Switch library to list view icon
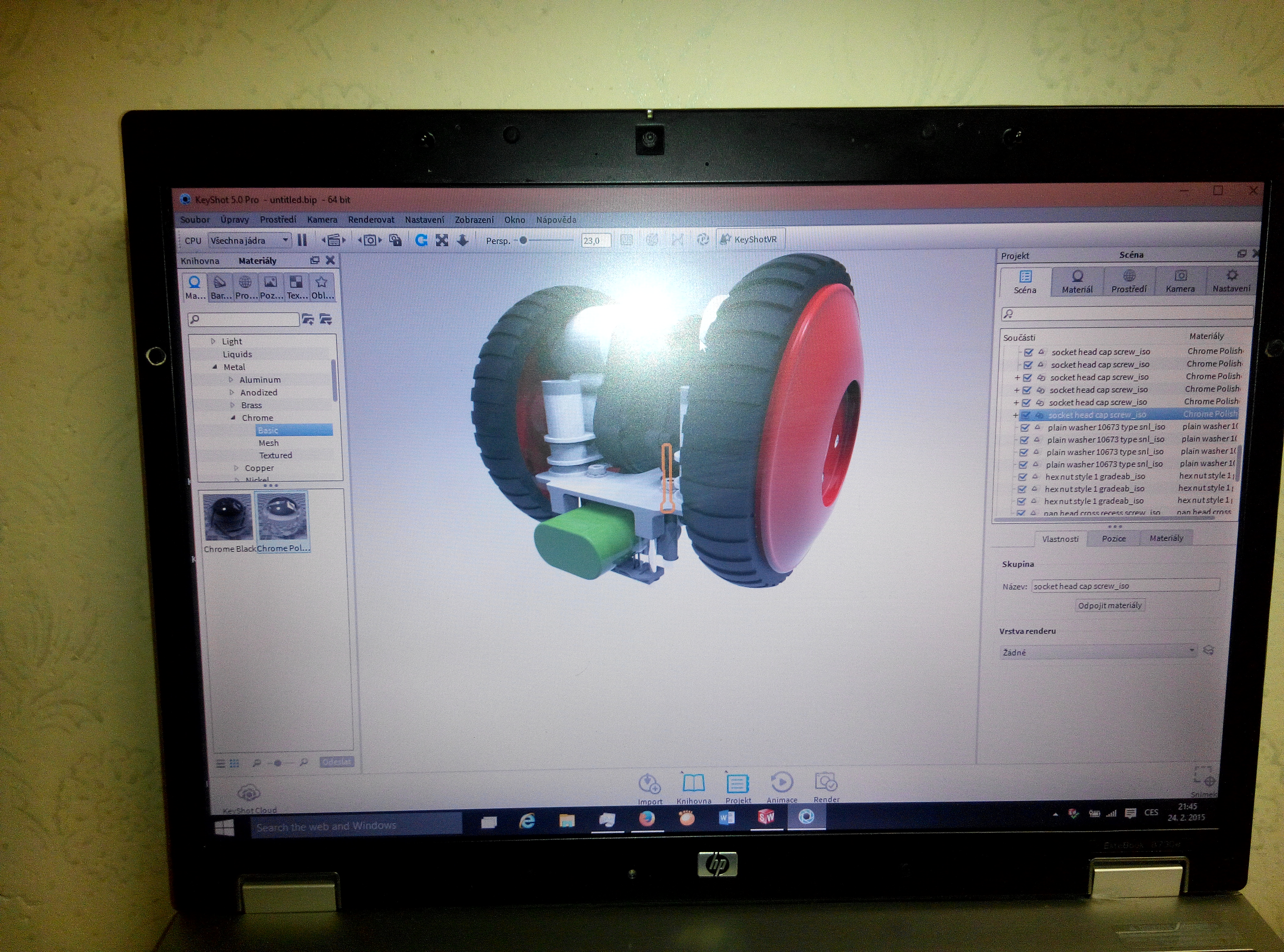Image resolution: width=1284 pixels, height=952 pixels. click(x=220, y=763)
